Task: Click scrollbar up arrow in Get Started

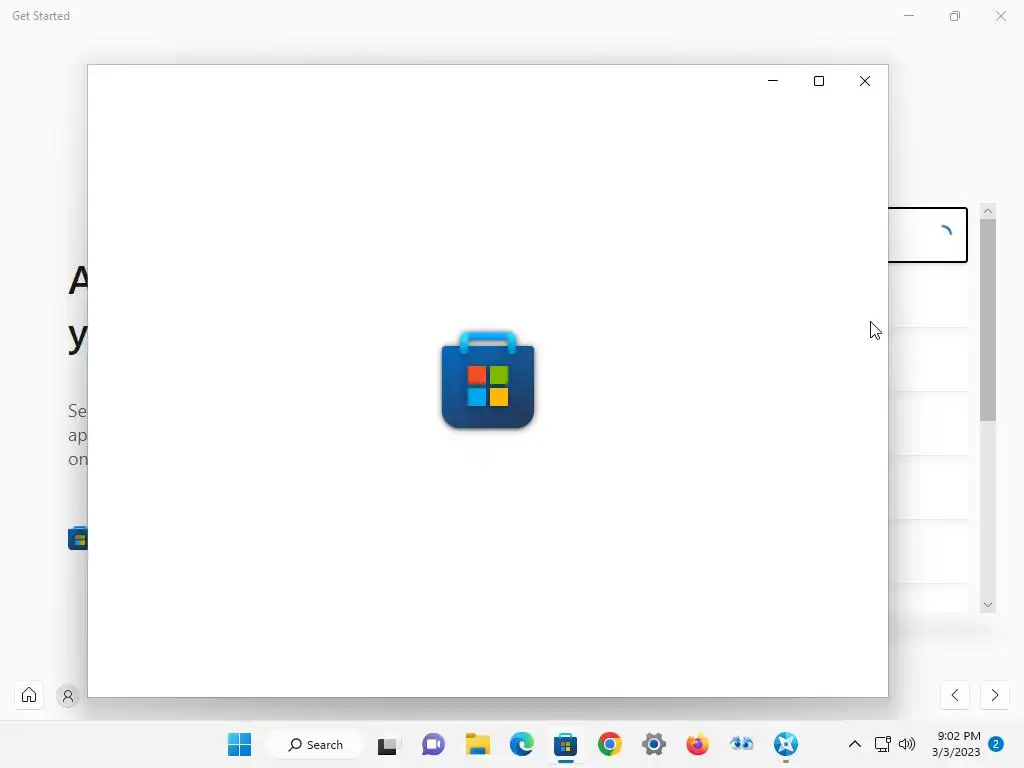Action: click(x=987, y=211)
